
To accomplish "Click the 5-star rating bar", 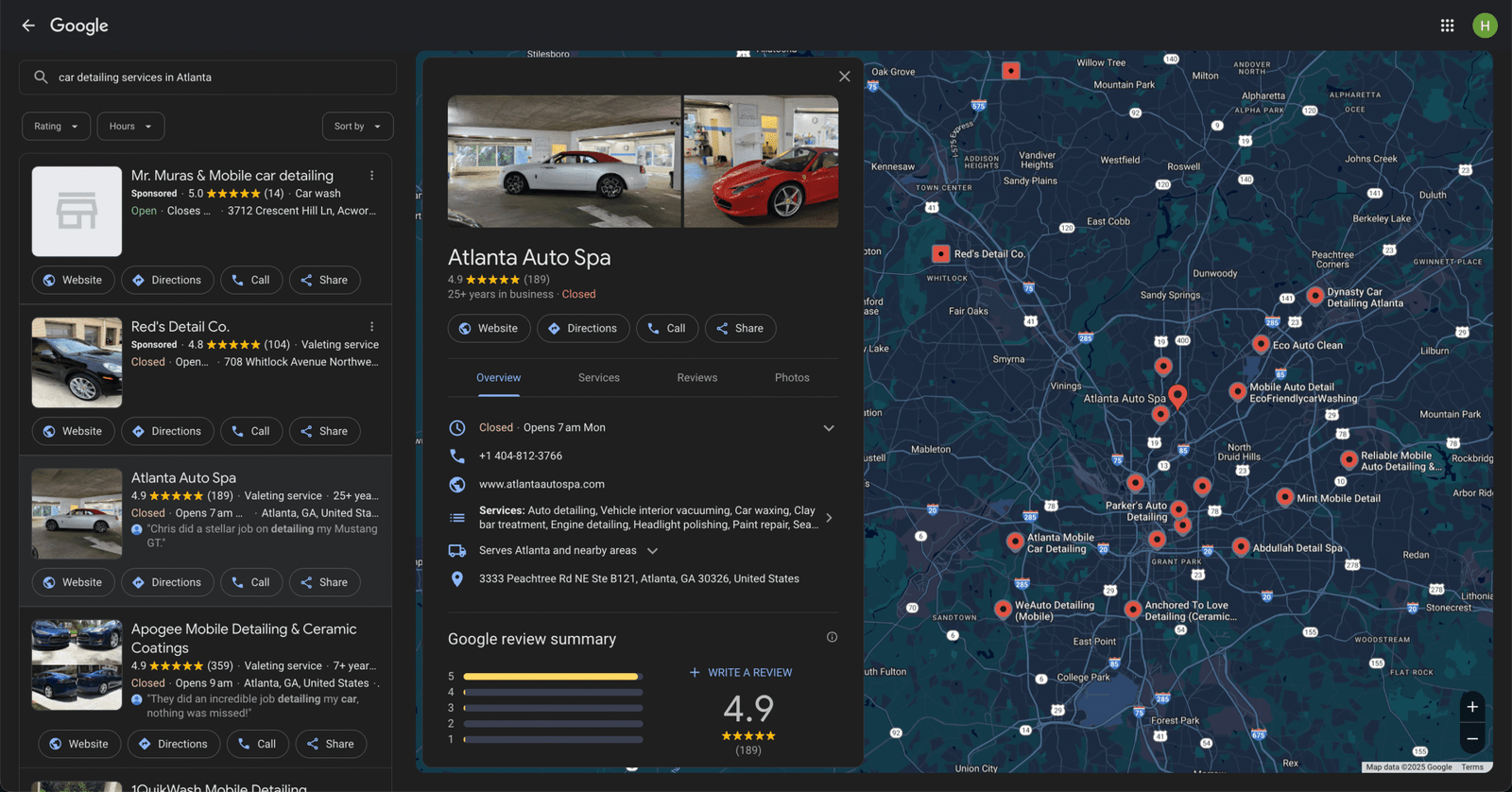I will click(553, 677).
